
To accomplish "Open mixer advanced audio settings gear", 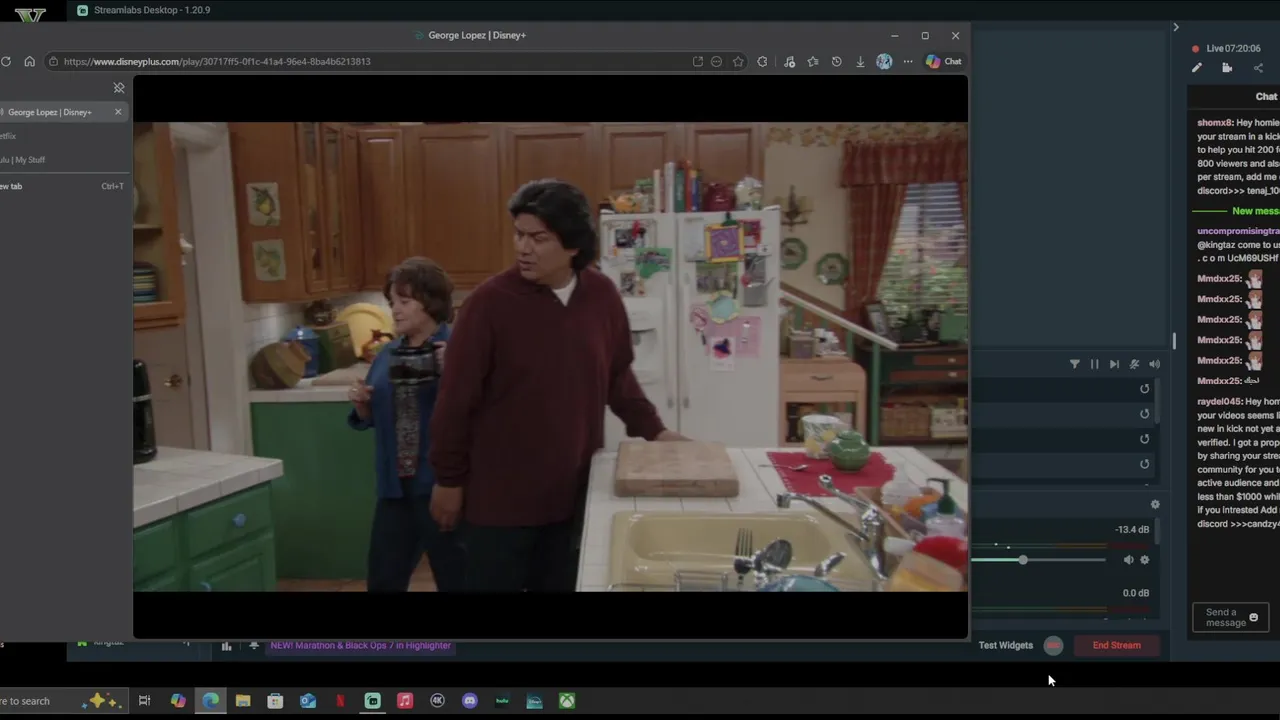I will click(1155, 505).
